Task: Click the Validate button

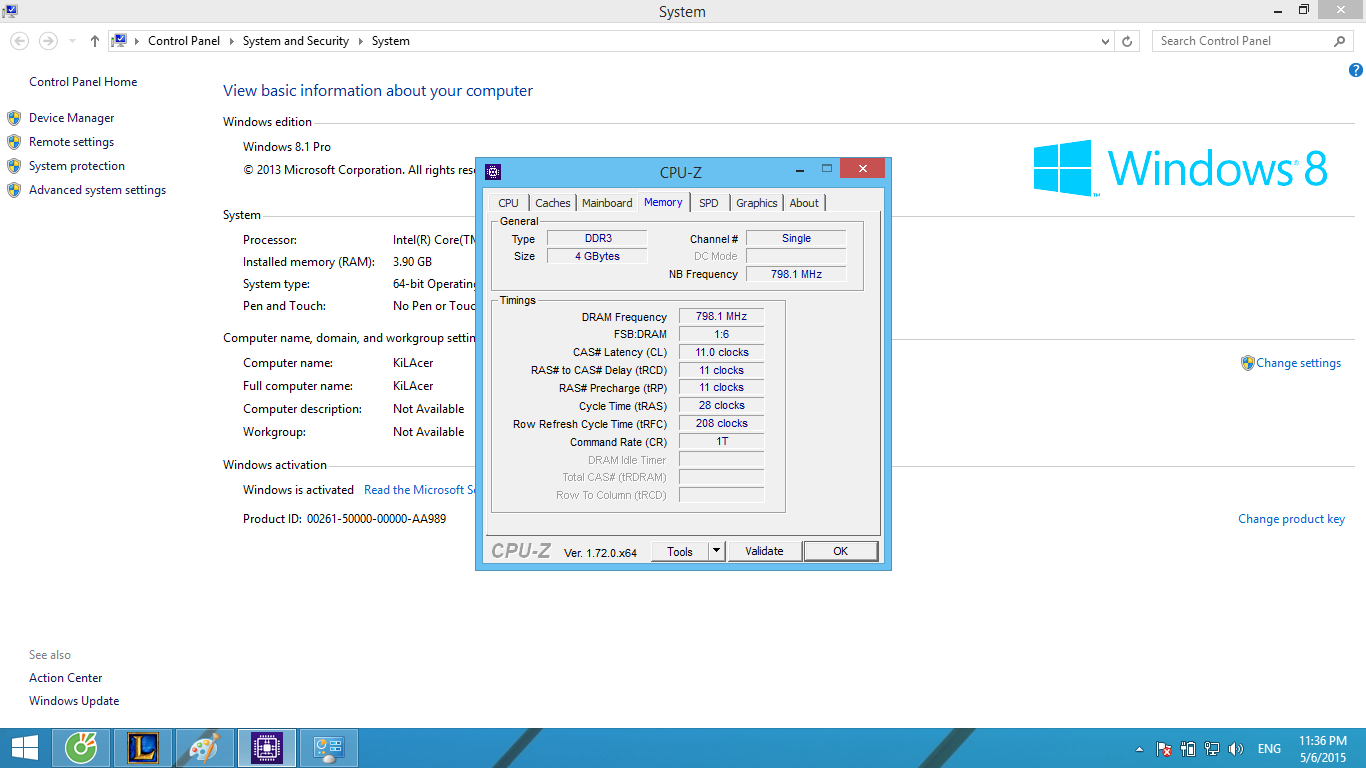Action: tap(764, 551)
